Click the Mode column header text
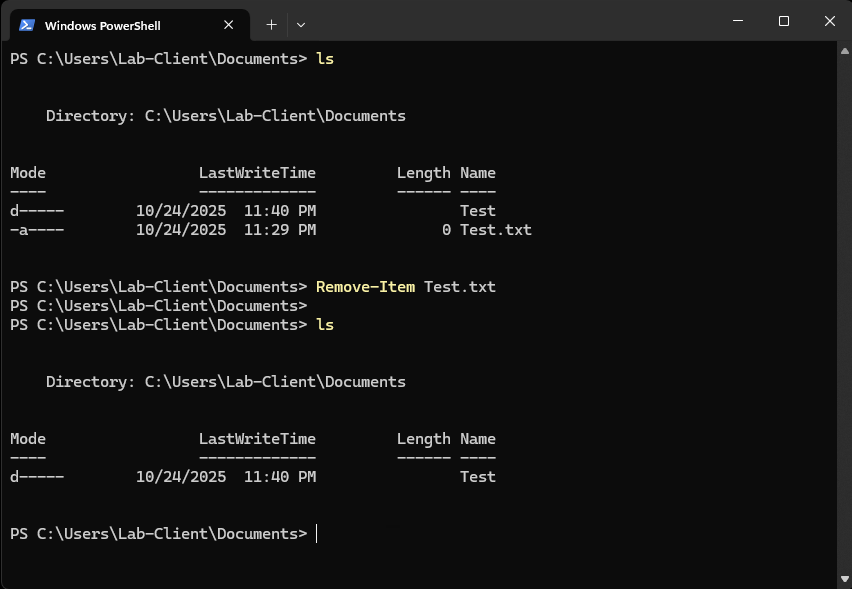 27,172
